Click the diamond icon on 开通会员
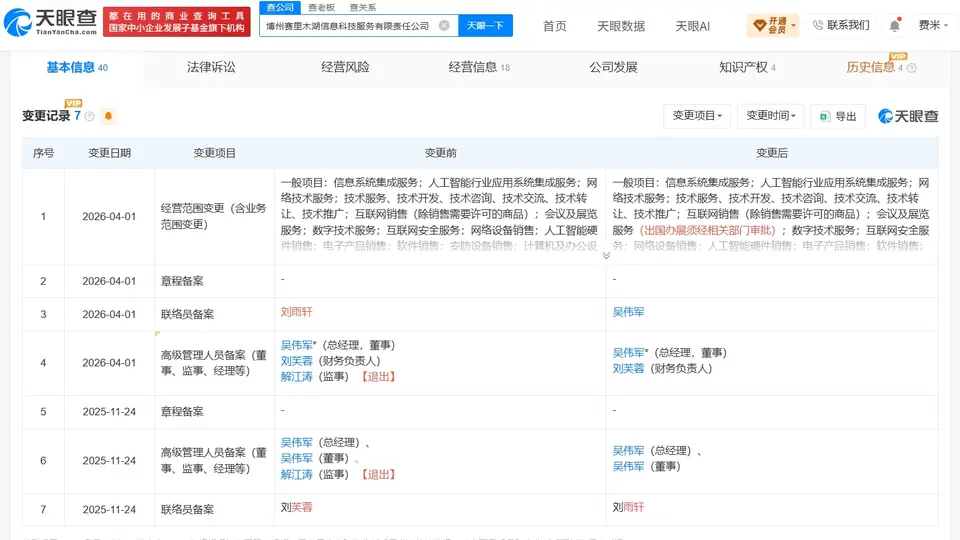 pyautogui.click(x=759, y=26)
